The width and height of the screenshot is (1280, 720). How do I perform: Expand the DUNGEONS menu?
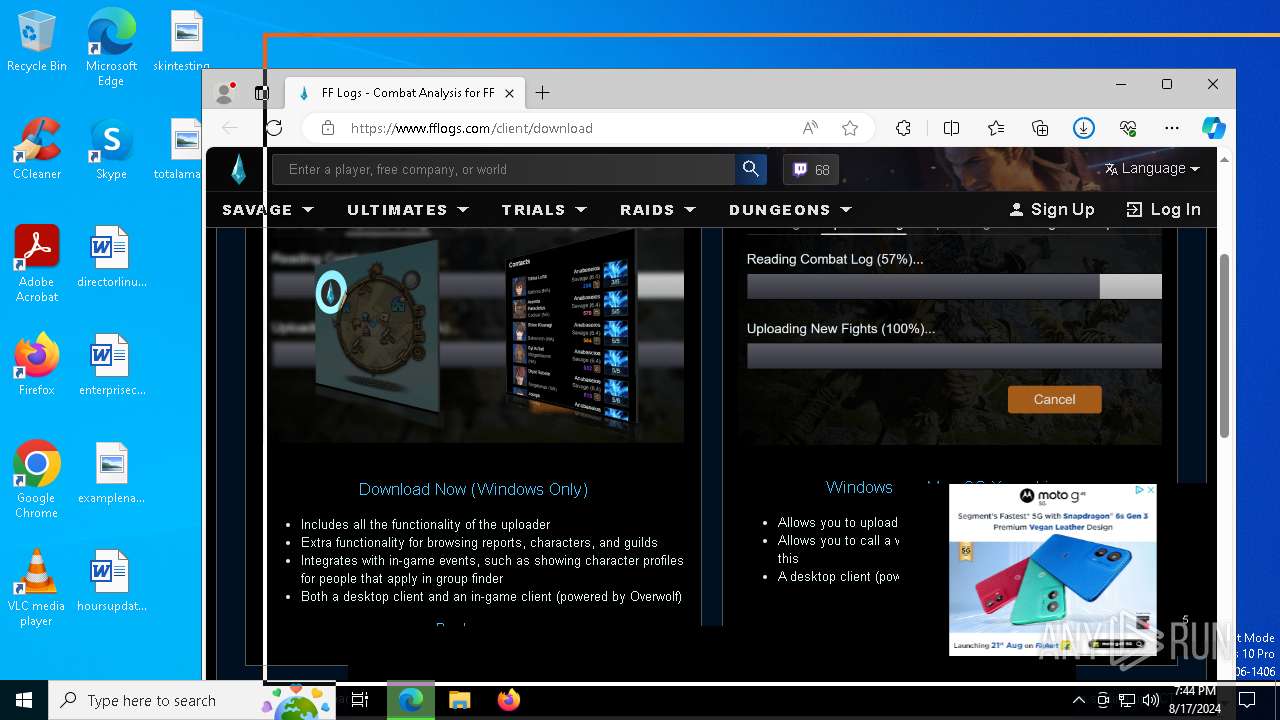pos(790,210)
